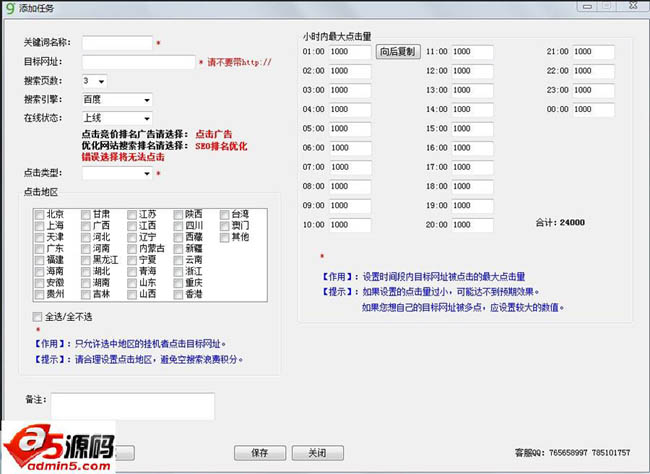Check the 台湾 region checkbox
Image resolution: width=650 pixels, height=474 pixels.
225,215
